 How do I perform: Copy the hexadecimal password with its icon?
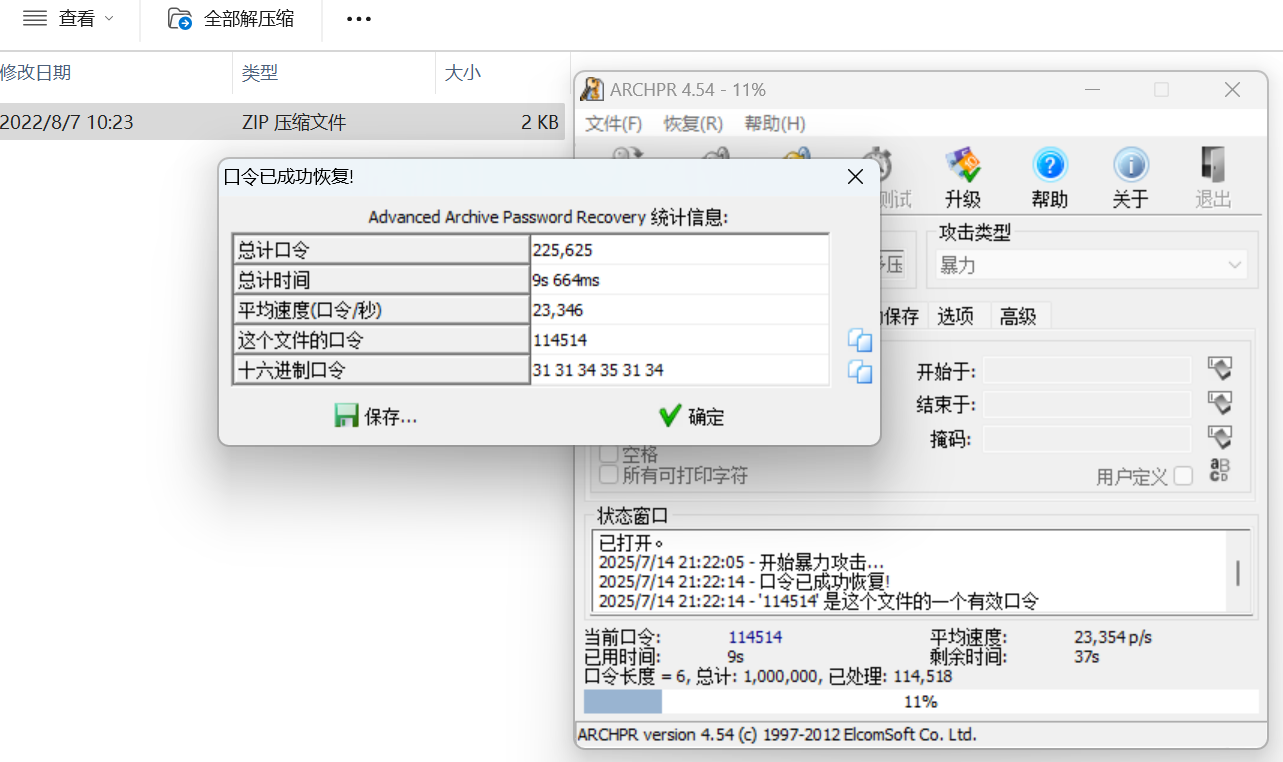point(860,372)
